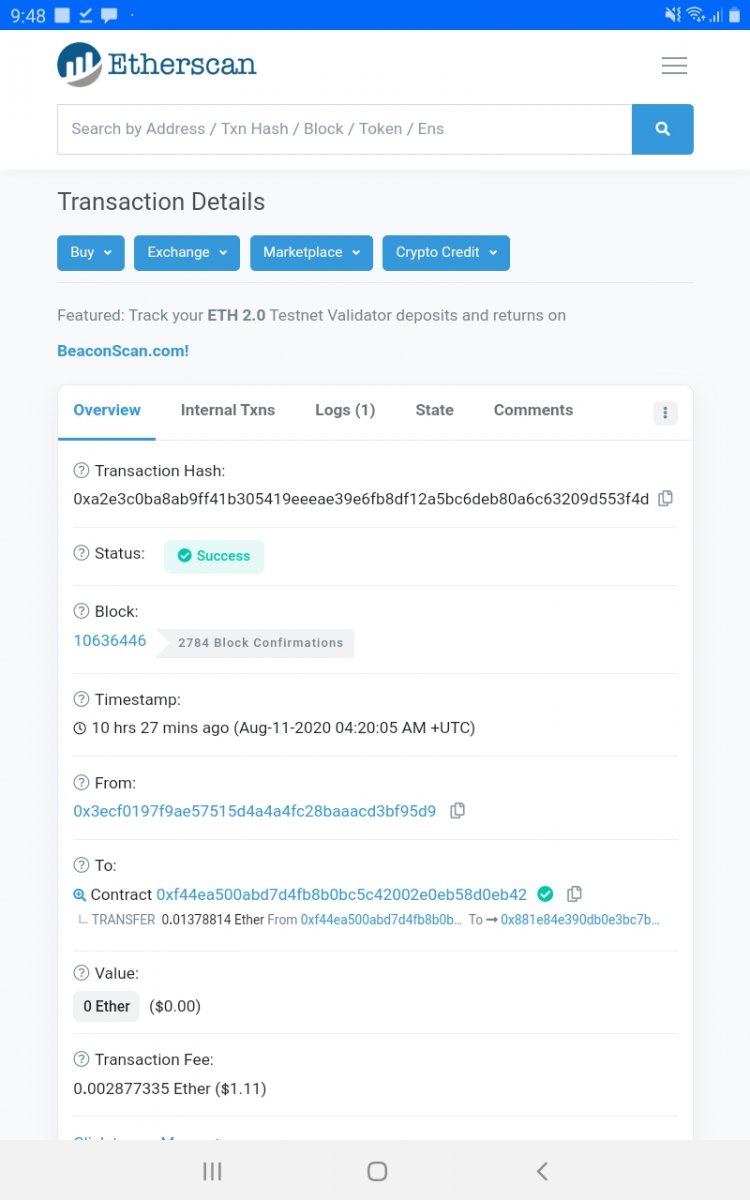Screen dimensions: 750x1200
Task: Tap the Android back arrow
Action: tap(541, 1171)
